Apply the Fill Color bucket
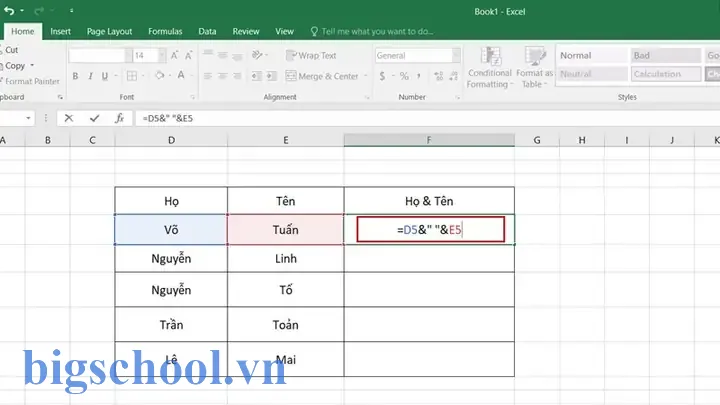The height and width of the screenshot is (405, 720). point(159,75)
